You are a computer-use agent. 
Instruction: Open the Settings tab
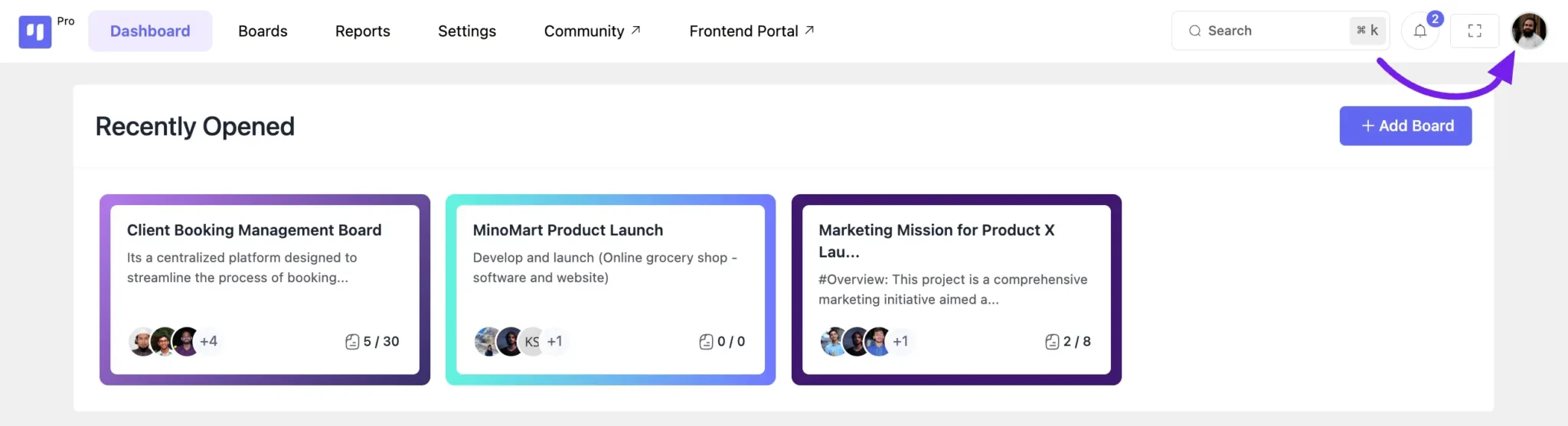(x=467, y=31)
